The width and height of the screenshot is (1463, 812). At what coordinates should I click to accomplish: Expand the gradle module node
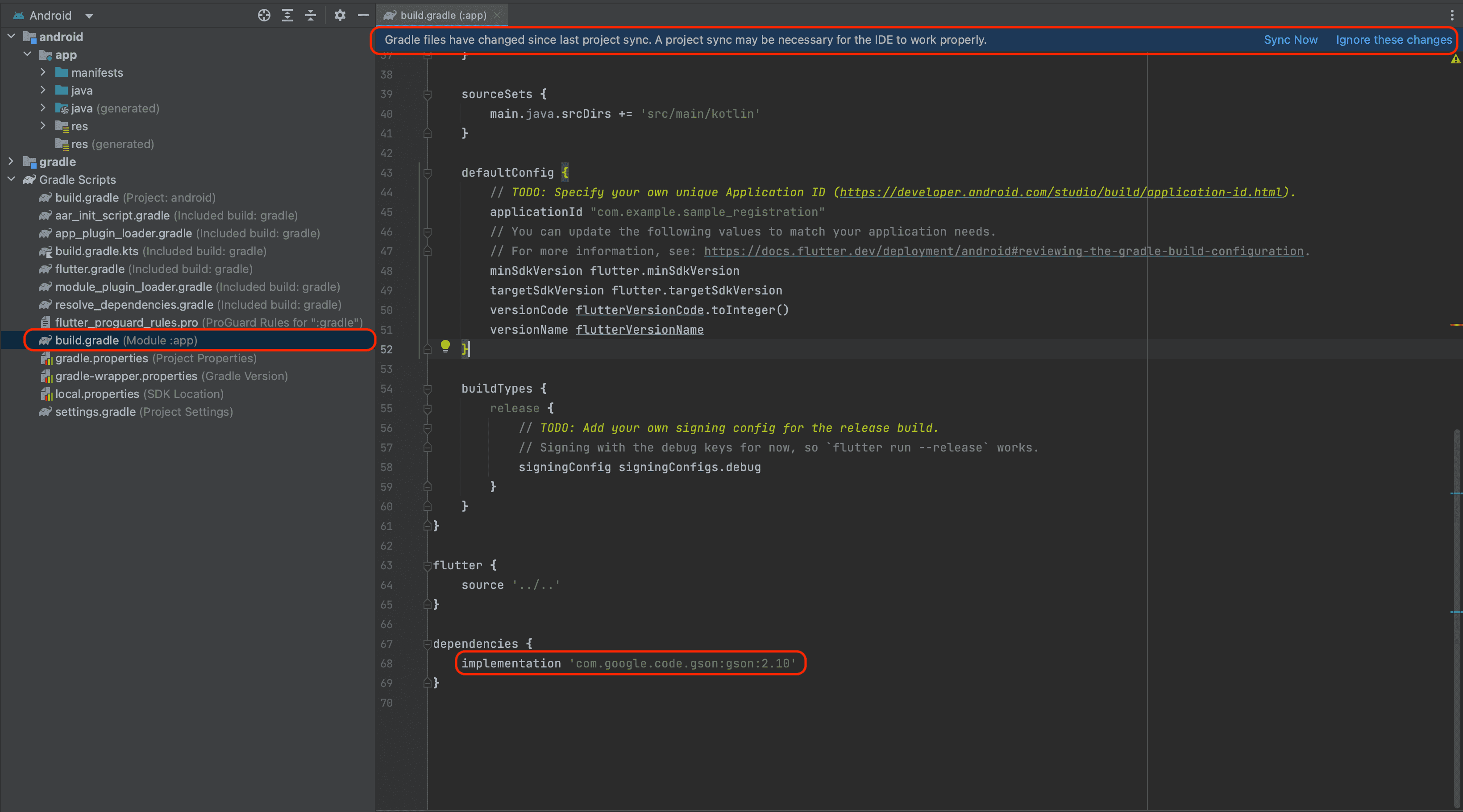click(11, 162)
